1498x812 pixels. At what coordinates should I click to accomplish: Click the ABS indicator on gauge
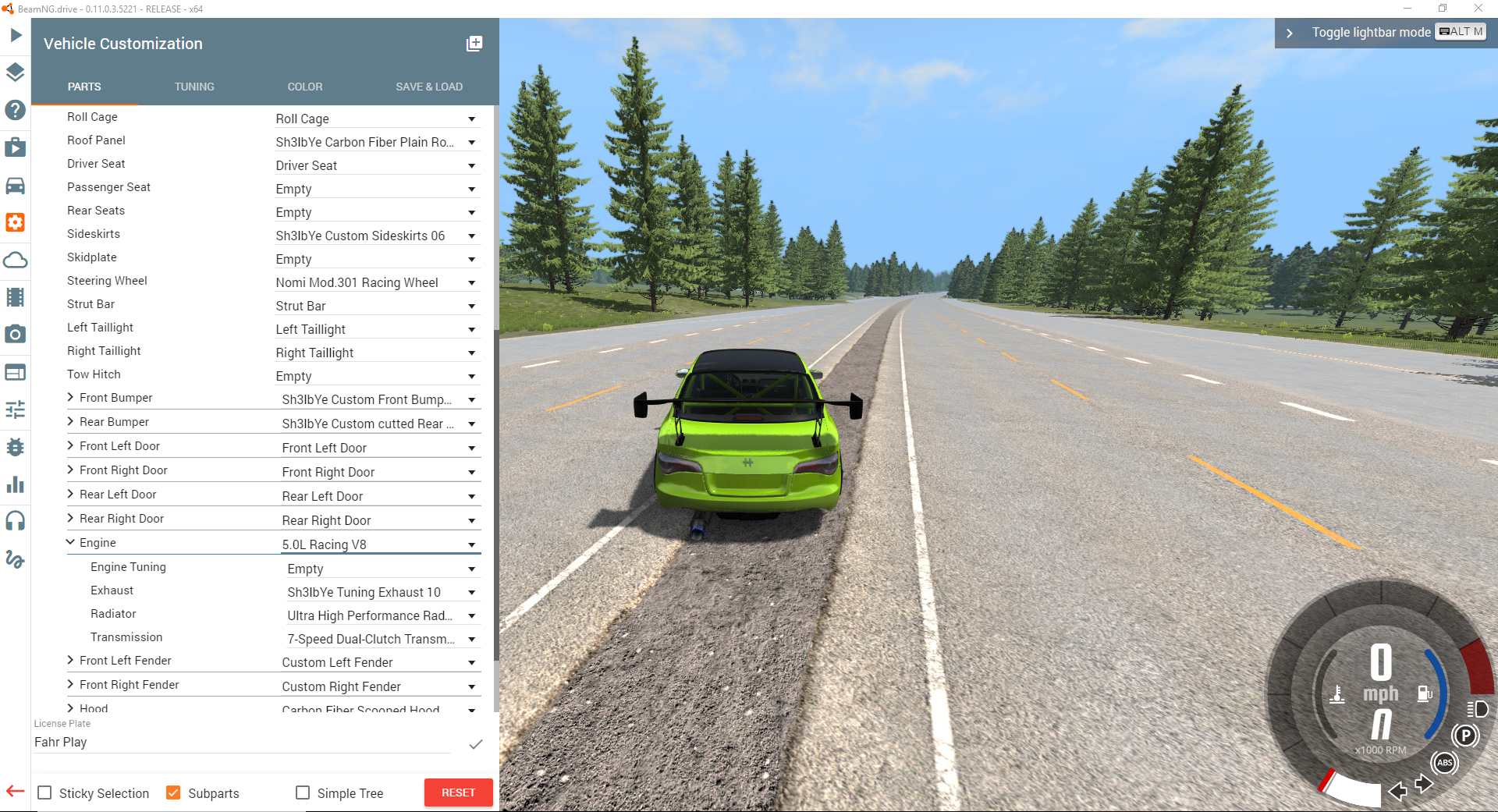click(x=1444, y=763)
